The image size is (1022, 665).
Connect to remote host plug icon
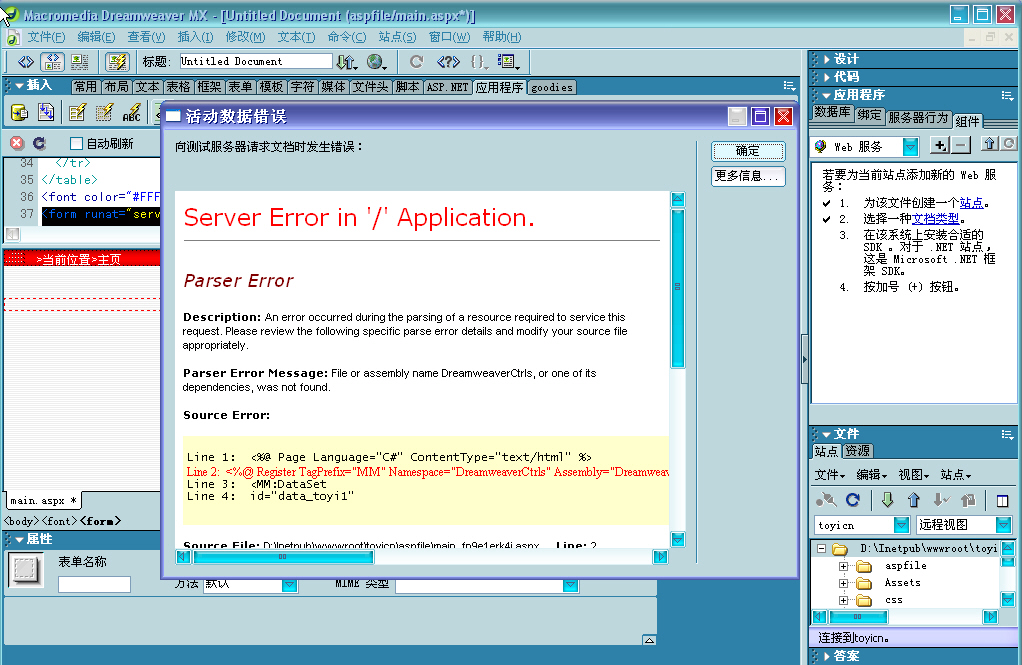(826, 500)
